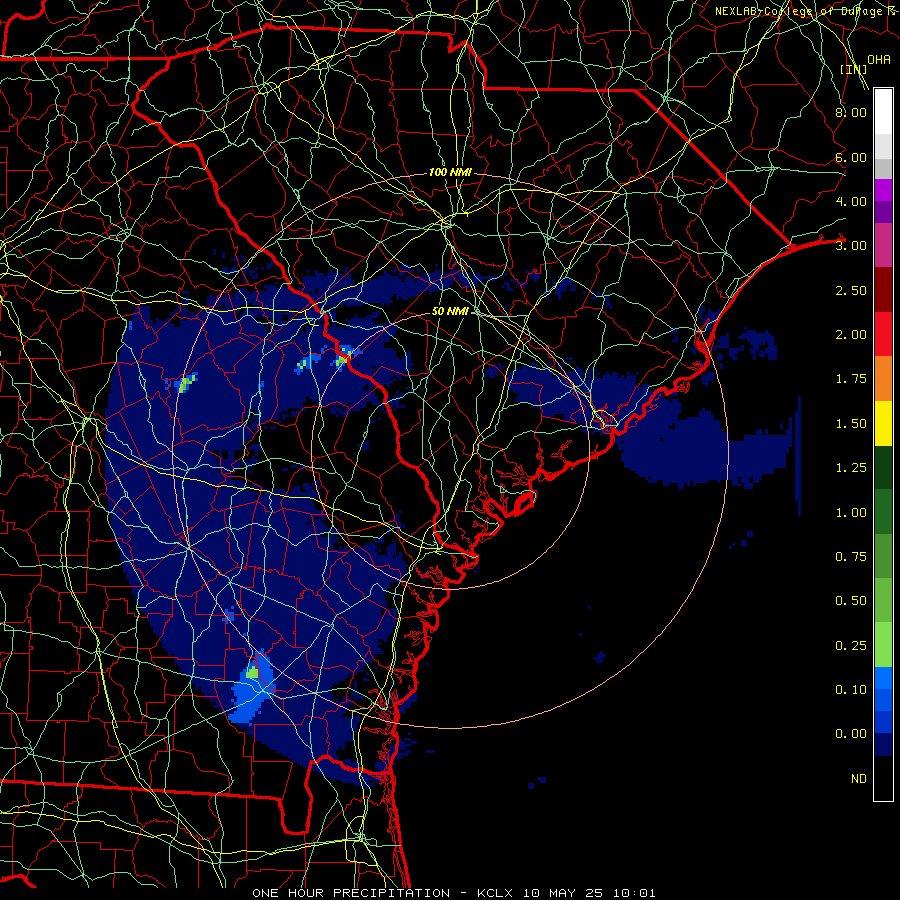Click the 0.25 legend value
Screen dimensions: 900x900
(851, 646)
